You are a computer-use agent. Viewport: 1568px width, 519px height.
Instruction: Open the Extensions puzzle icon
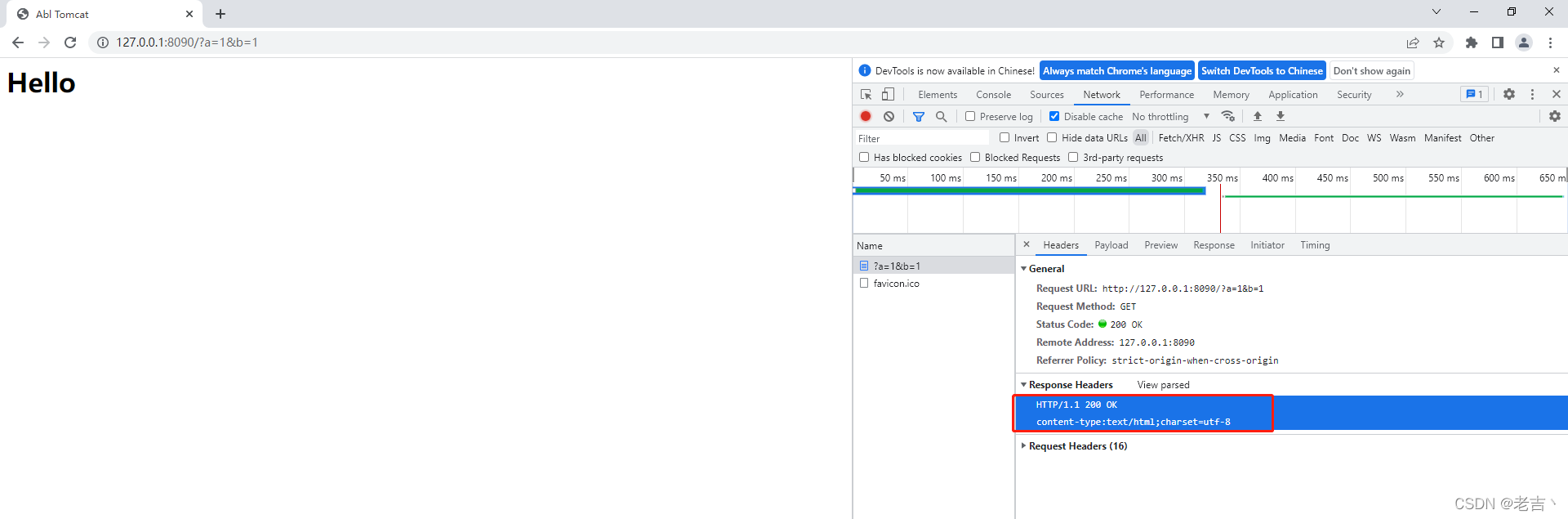pos(1472,43)
